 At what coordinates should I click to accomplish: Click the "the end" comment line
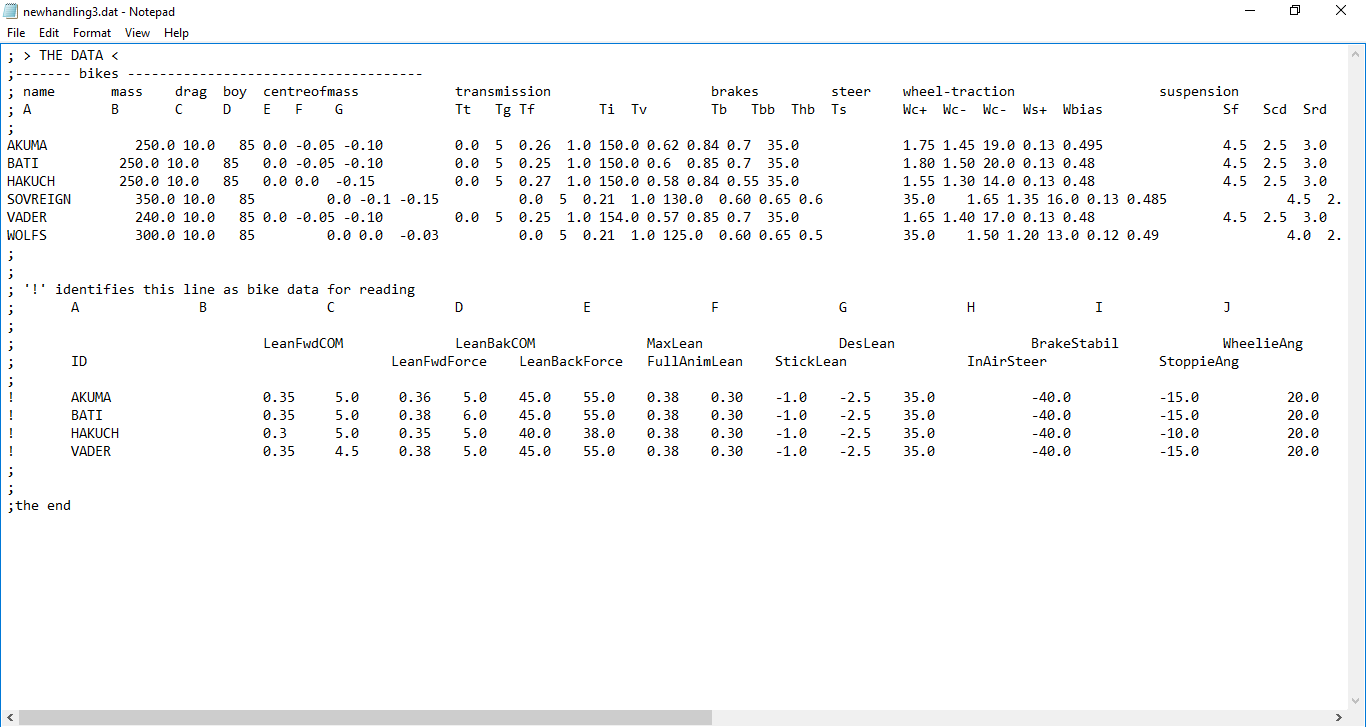click(x=40, y=505)
